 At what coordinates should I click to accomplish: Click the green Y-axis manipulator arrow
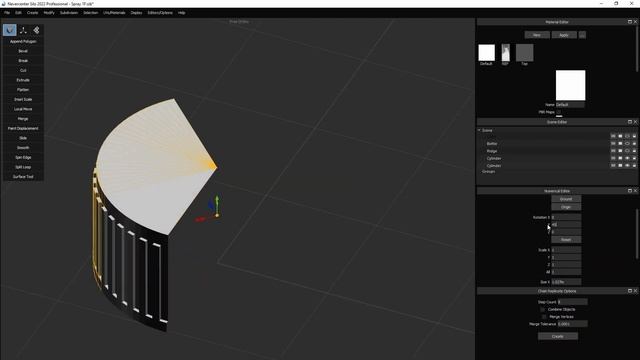[x=217, y=199]
